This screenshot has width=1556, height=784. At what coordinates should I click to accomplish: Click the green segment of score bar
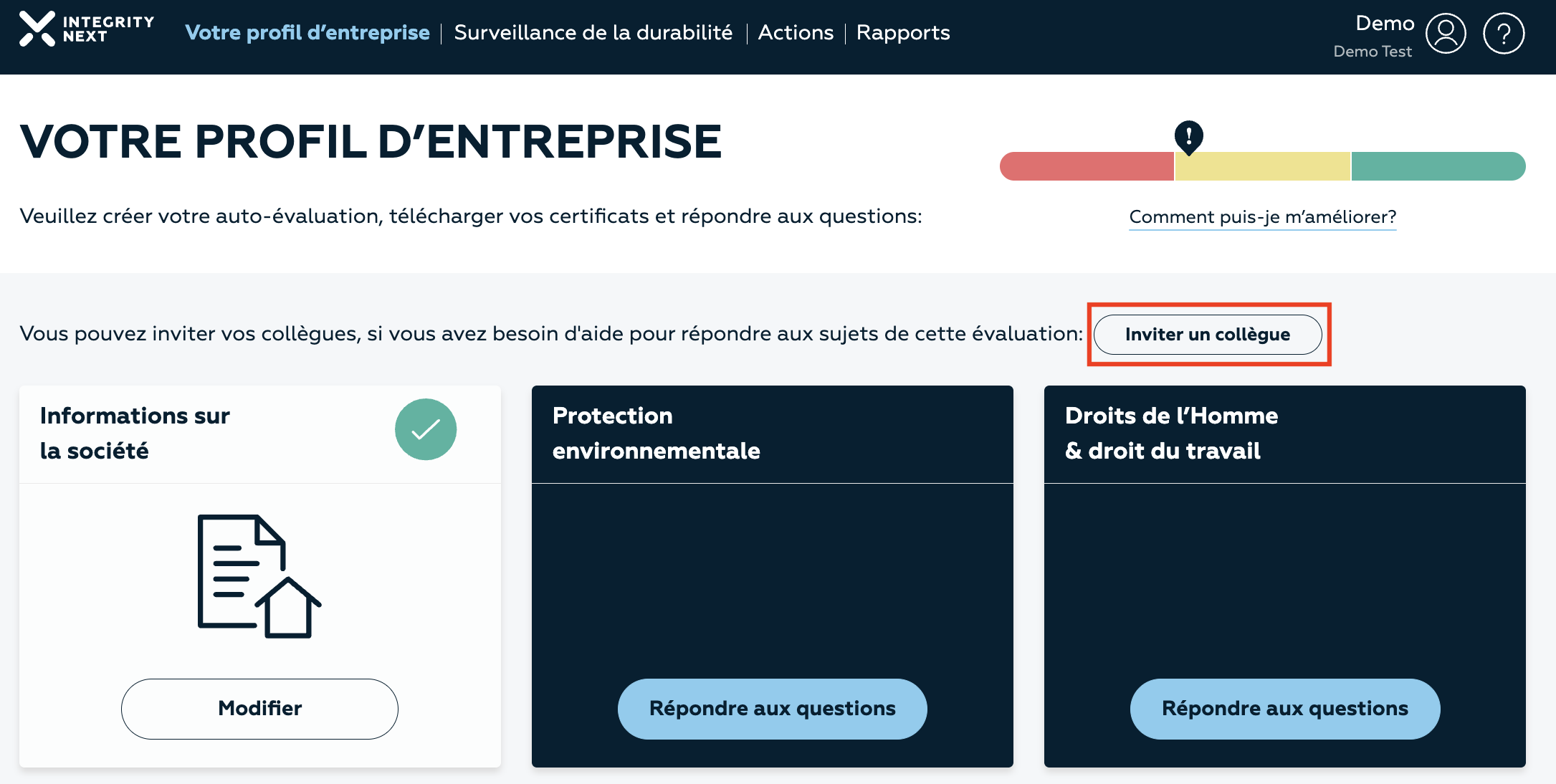click(x=1438, y=166)
